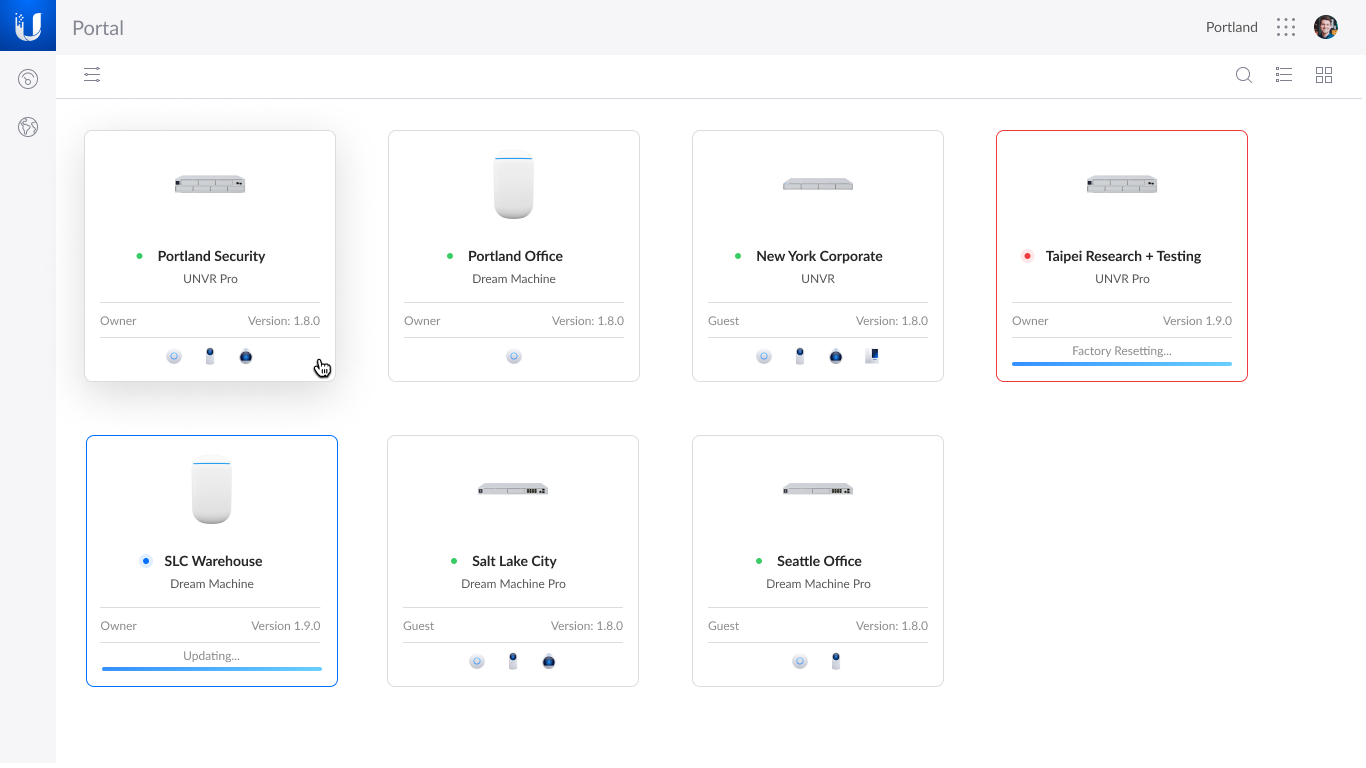Open the Portland Office console

(514, 256)
